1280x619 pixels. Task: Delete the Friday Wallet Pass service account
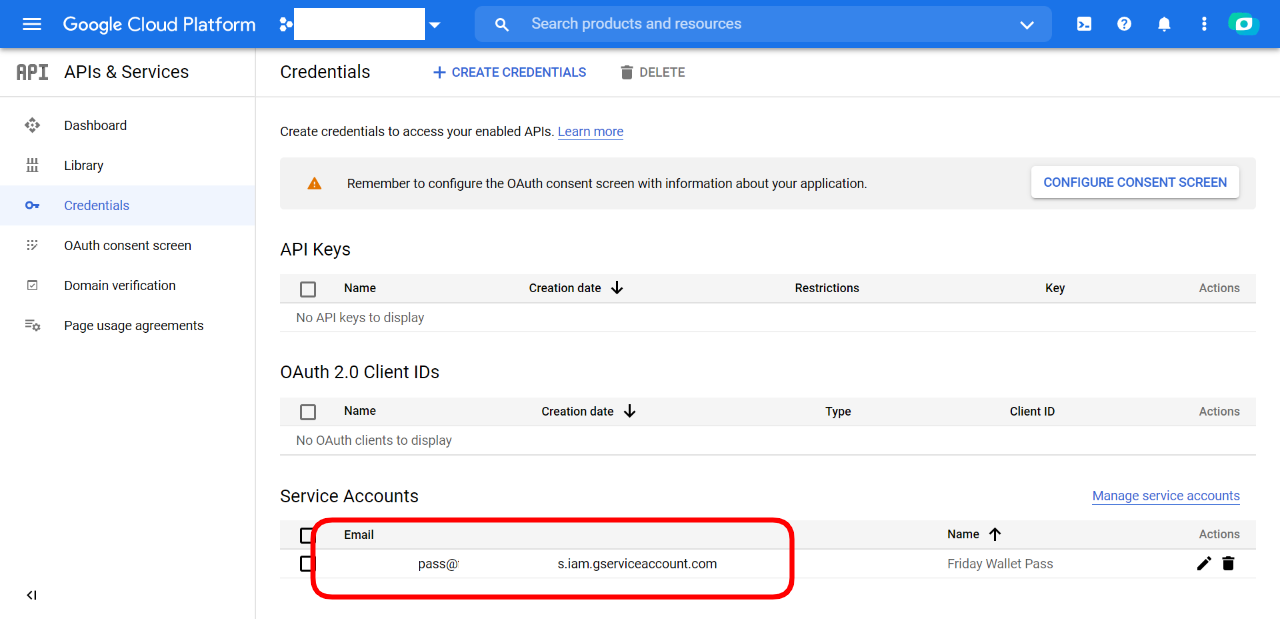(x=1228, y=564)
